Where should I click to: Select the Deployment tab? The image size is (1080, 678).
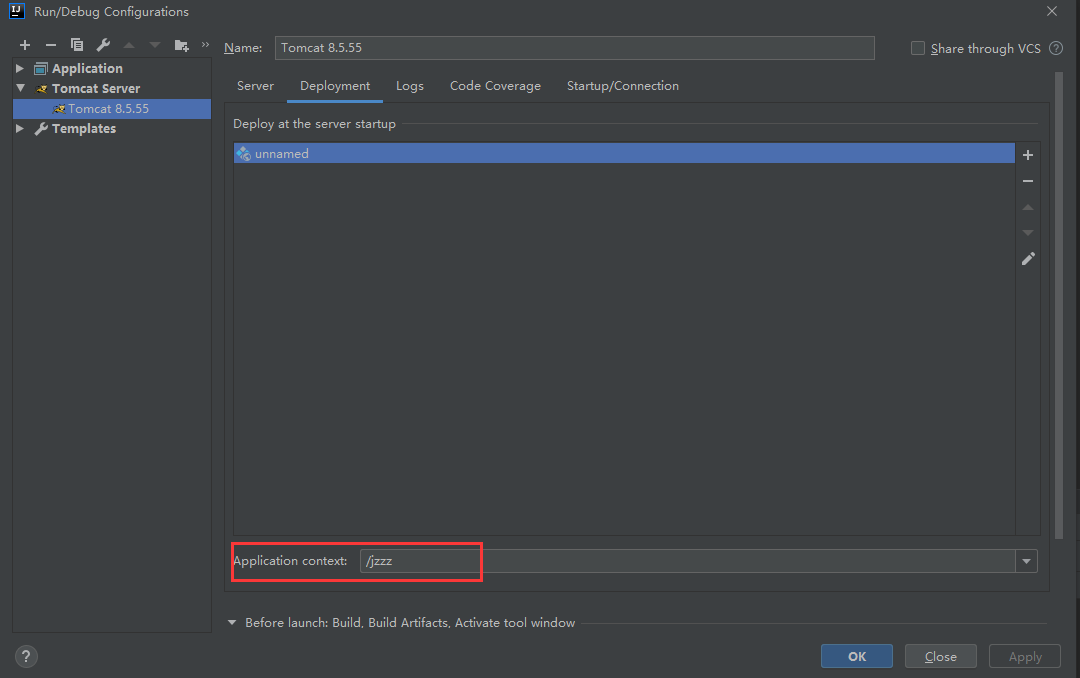click(x=335, y=85)
